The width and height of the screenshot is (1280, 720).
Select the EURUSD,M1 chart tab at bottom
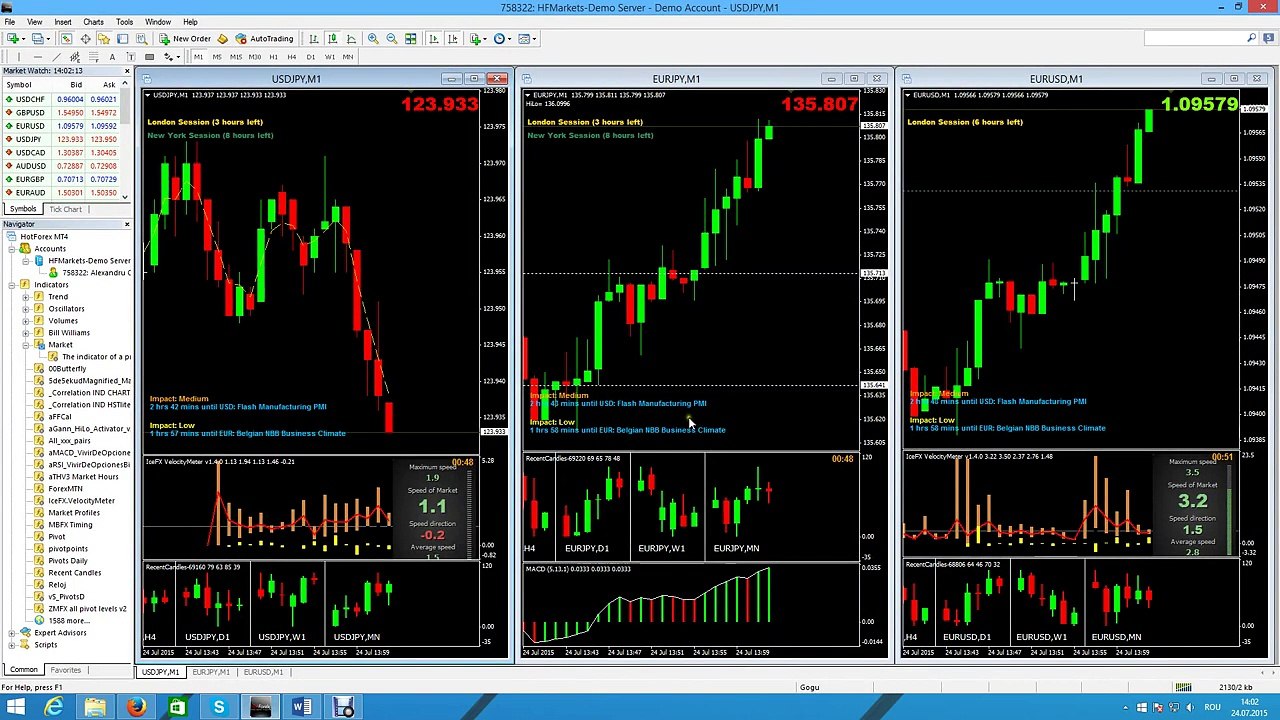tap(263, 672)
